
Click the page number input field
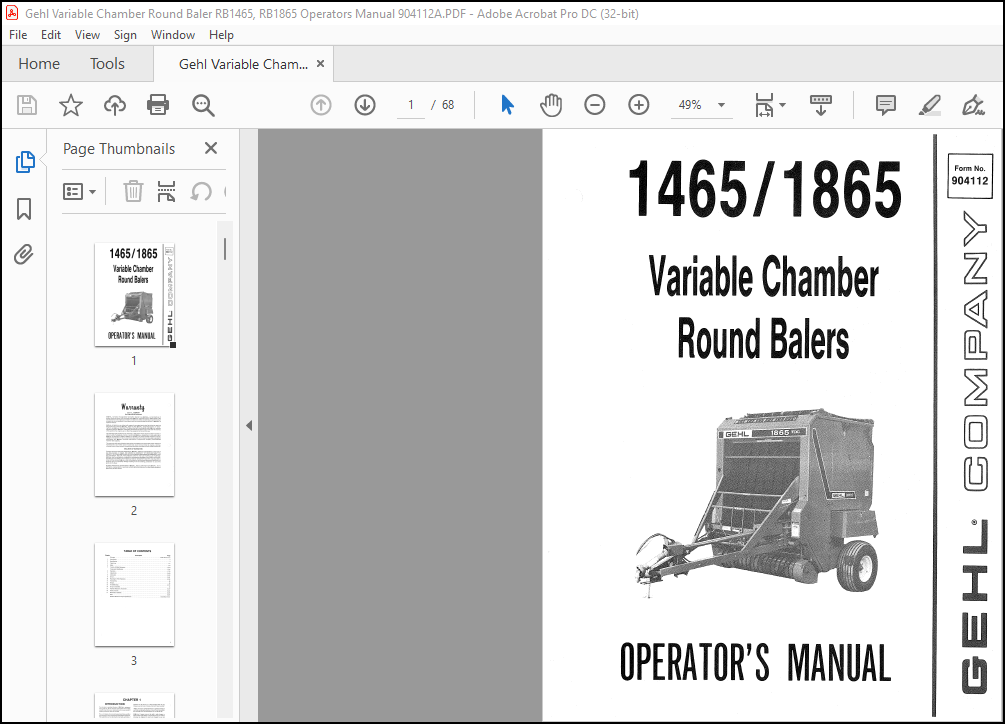pos(410,105)
